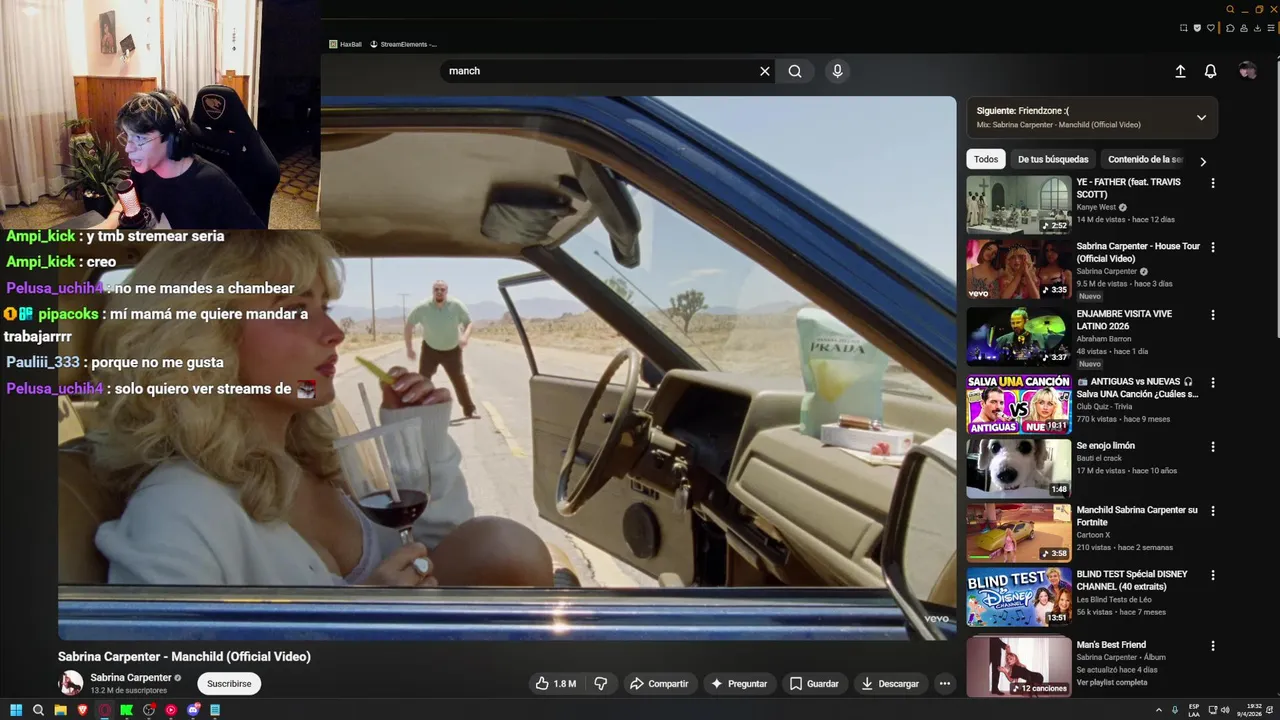Open the account avatar menu
The width and height of the screenshot is (1280, 720).
click(x=1247, y=70)
